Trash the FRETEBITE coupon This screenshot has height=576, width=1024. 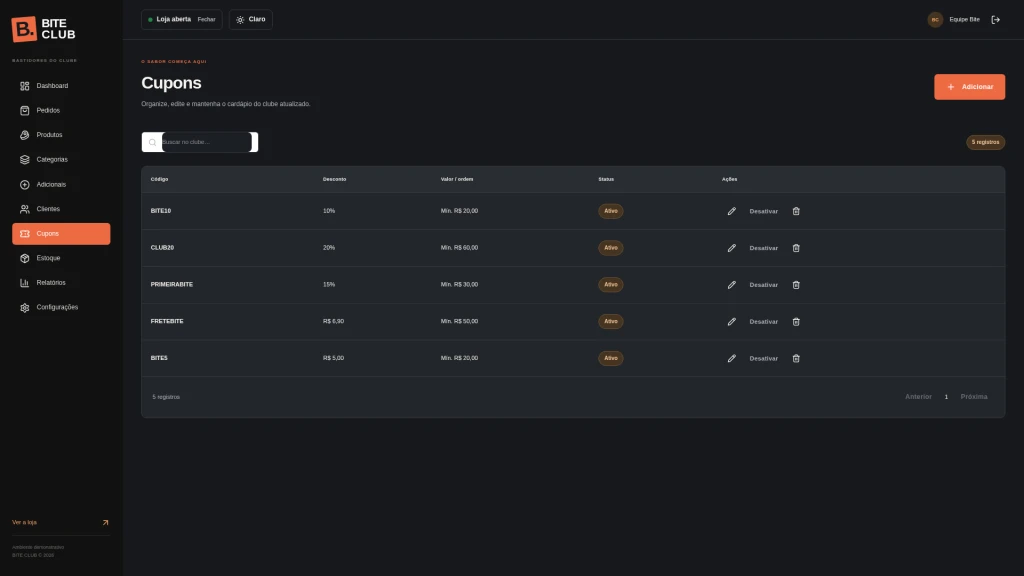[796, 321]
